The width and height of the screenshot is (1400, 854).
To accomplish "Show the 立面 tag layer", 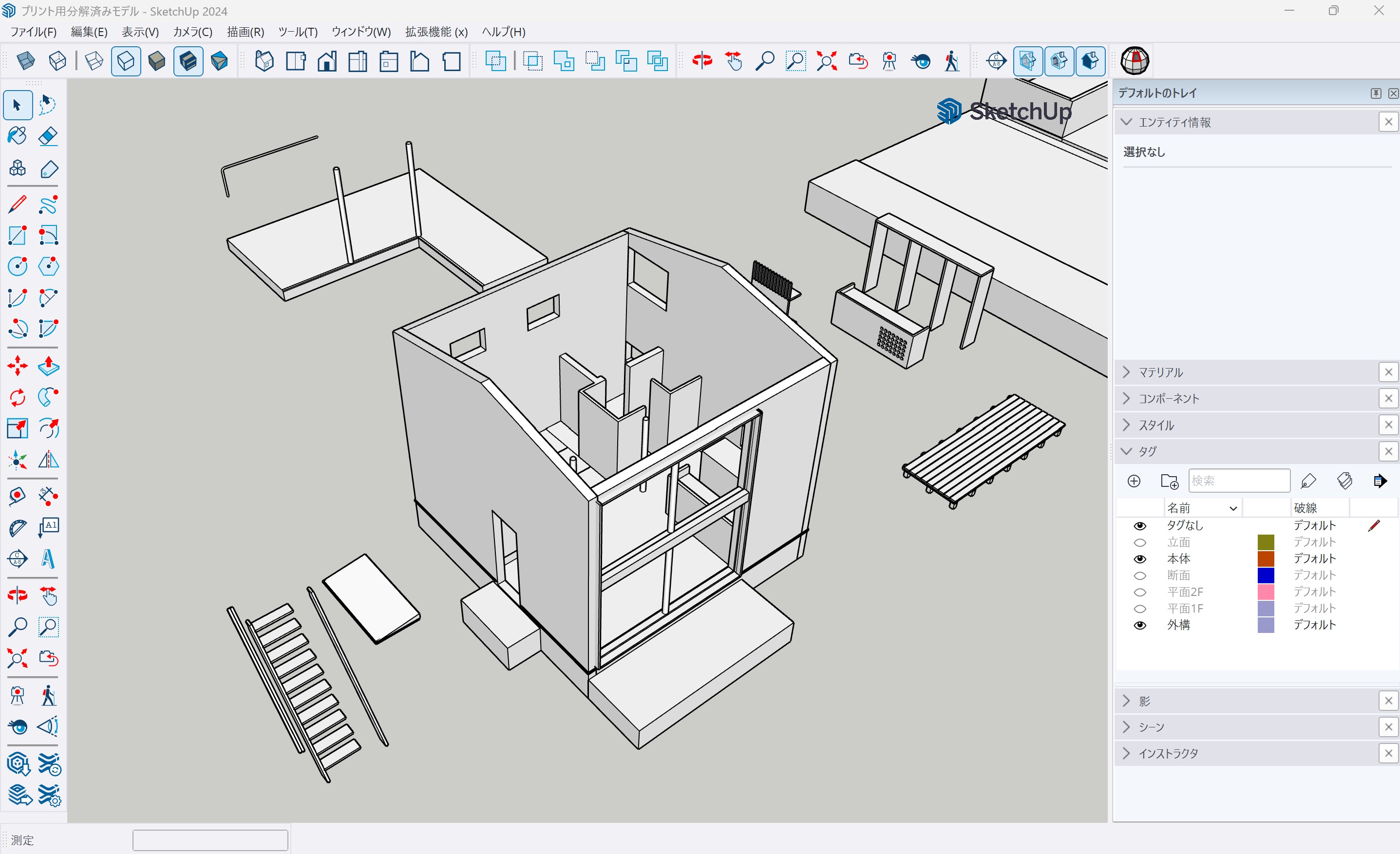I will [x=1140, y=542].
